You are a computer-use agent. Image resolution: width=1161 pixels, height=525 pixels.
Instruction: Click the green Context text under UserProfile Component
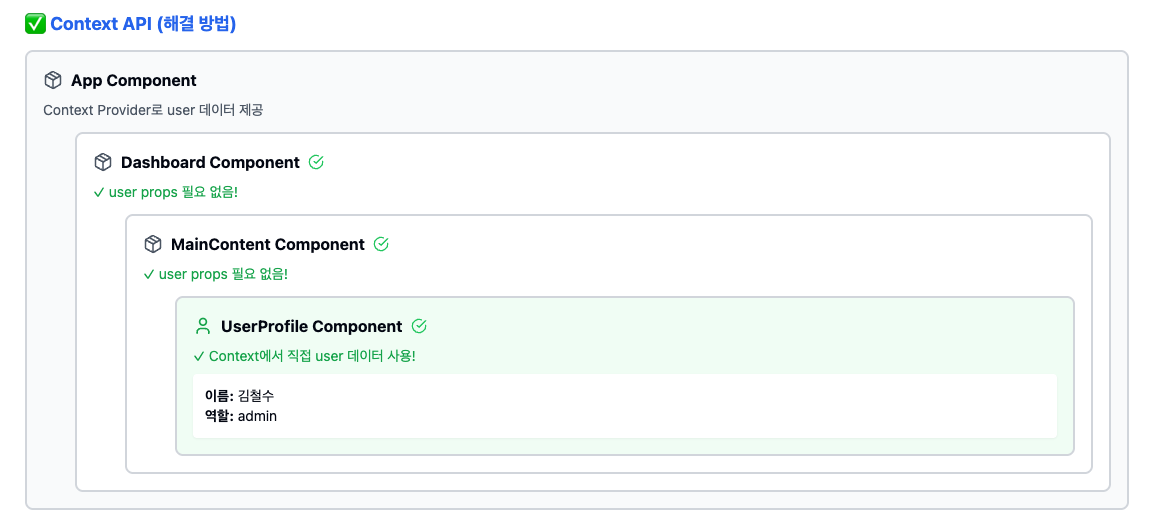pos(304,356)
